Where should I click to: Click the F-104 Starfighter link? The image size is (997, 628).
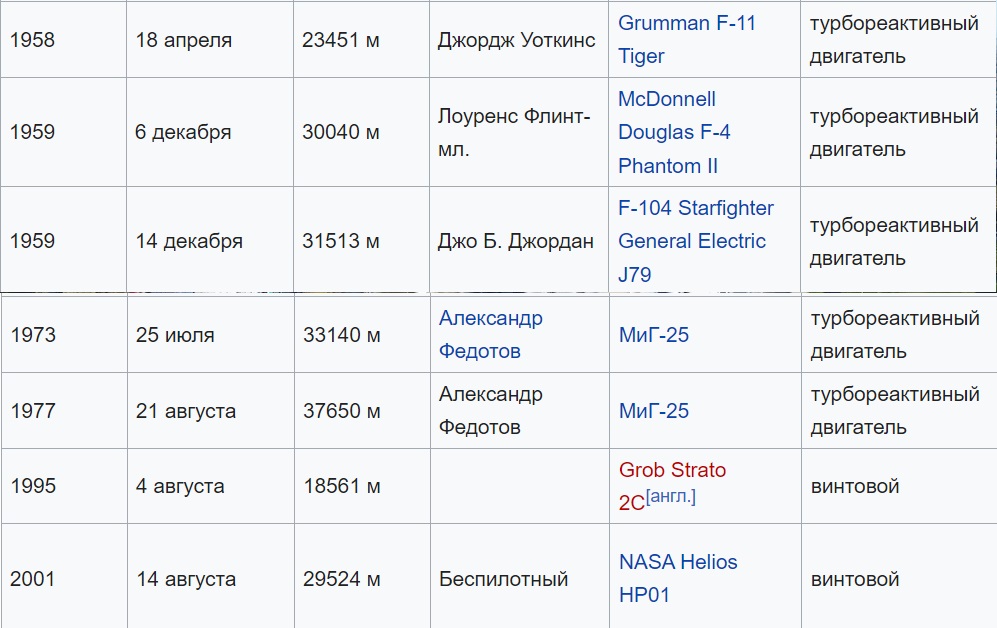[696, 208]
